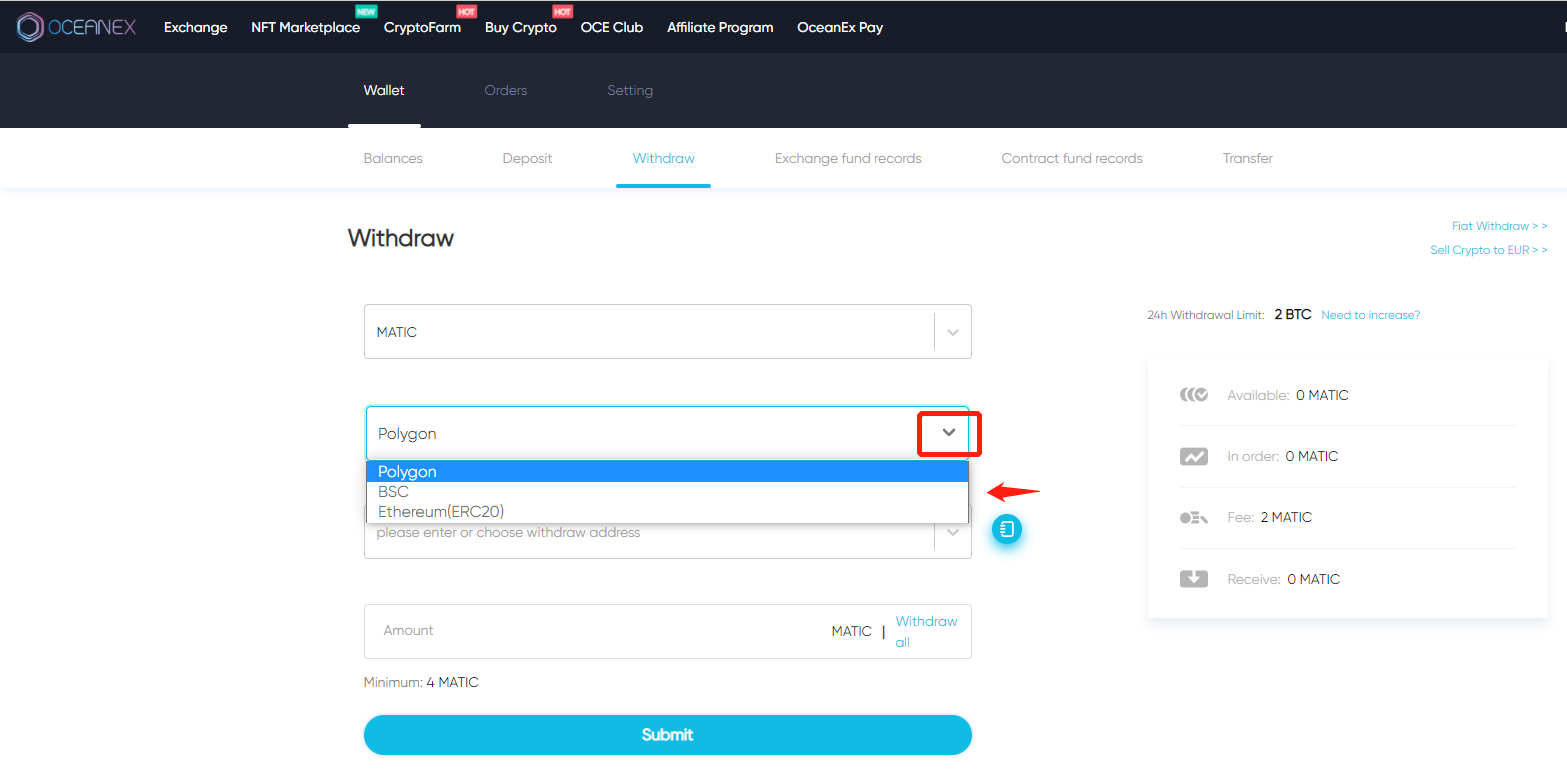Open the Transfer tab
This screenshot has height=771, width=1567.
pos(1248,158)
